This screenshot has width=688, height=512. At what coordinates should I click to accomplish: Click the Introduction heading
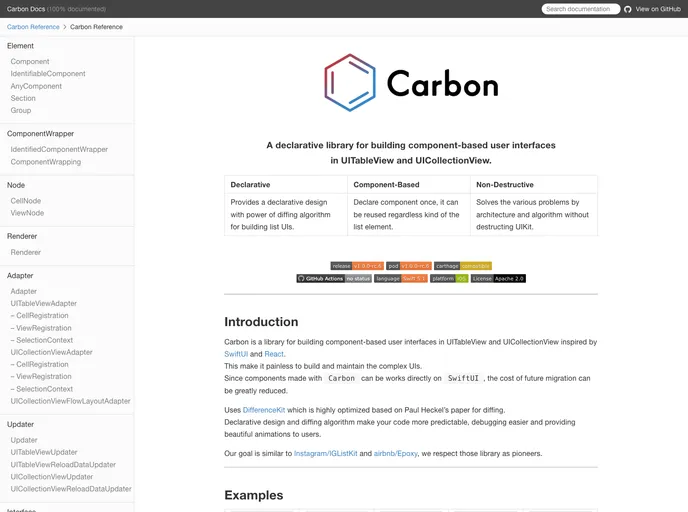[x=261, y=322]
